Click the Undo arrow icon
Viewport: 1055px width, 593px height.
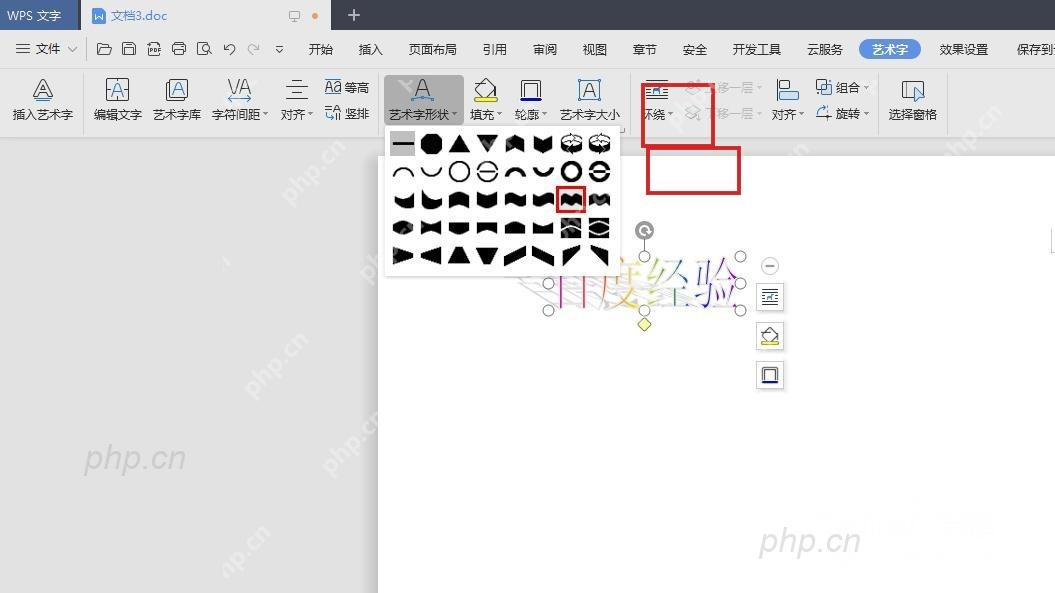click(x=229, y=49)
